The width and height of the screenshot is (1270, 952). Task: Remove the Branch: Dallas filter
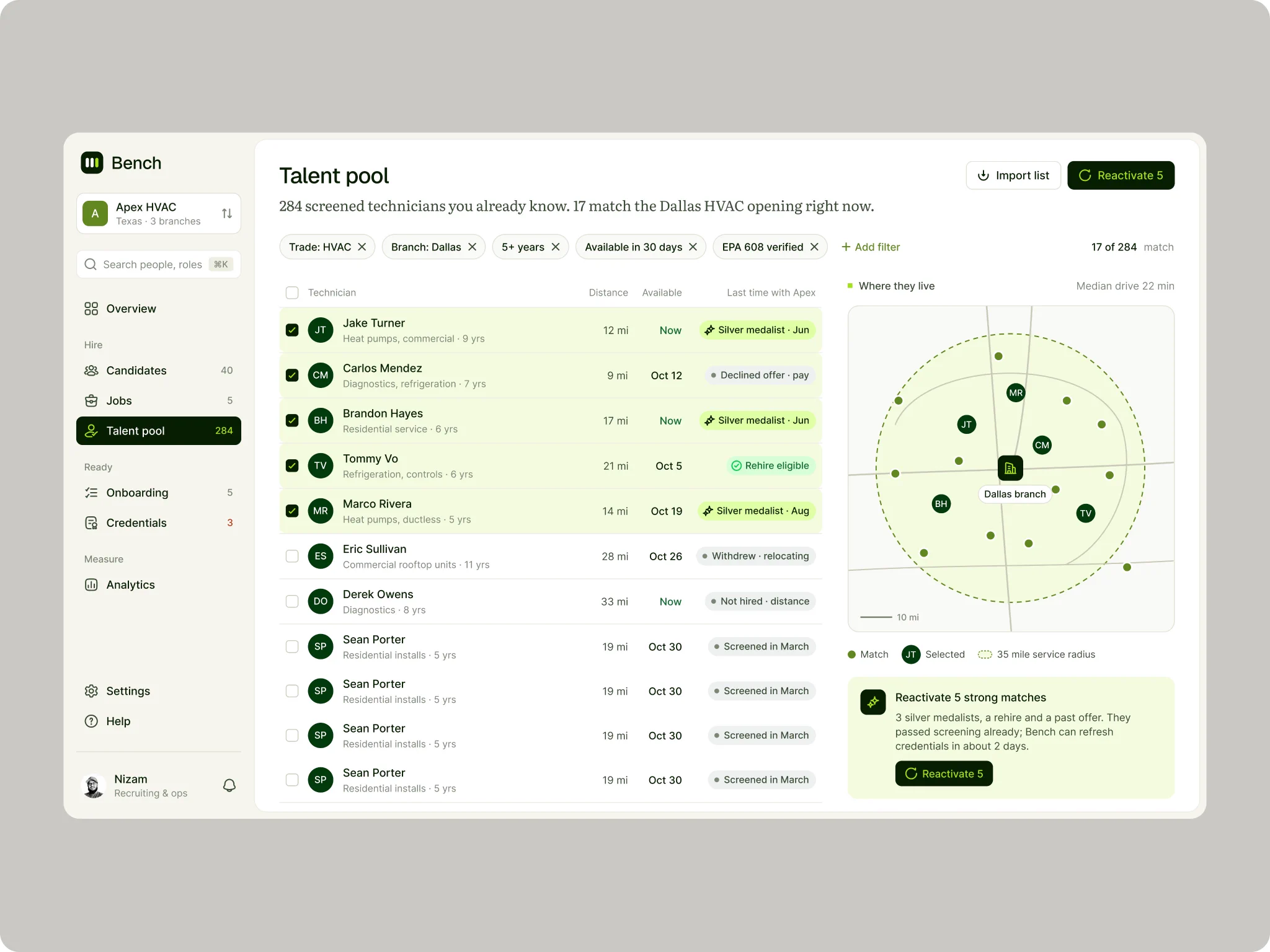pos(473,247)
